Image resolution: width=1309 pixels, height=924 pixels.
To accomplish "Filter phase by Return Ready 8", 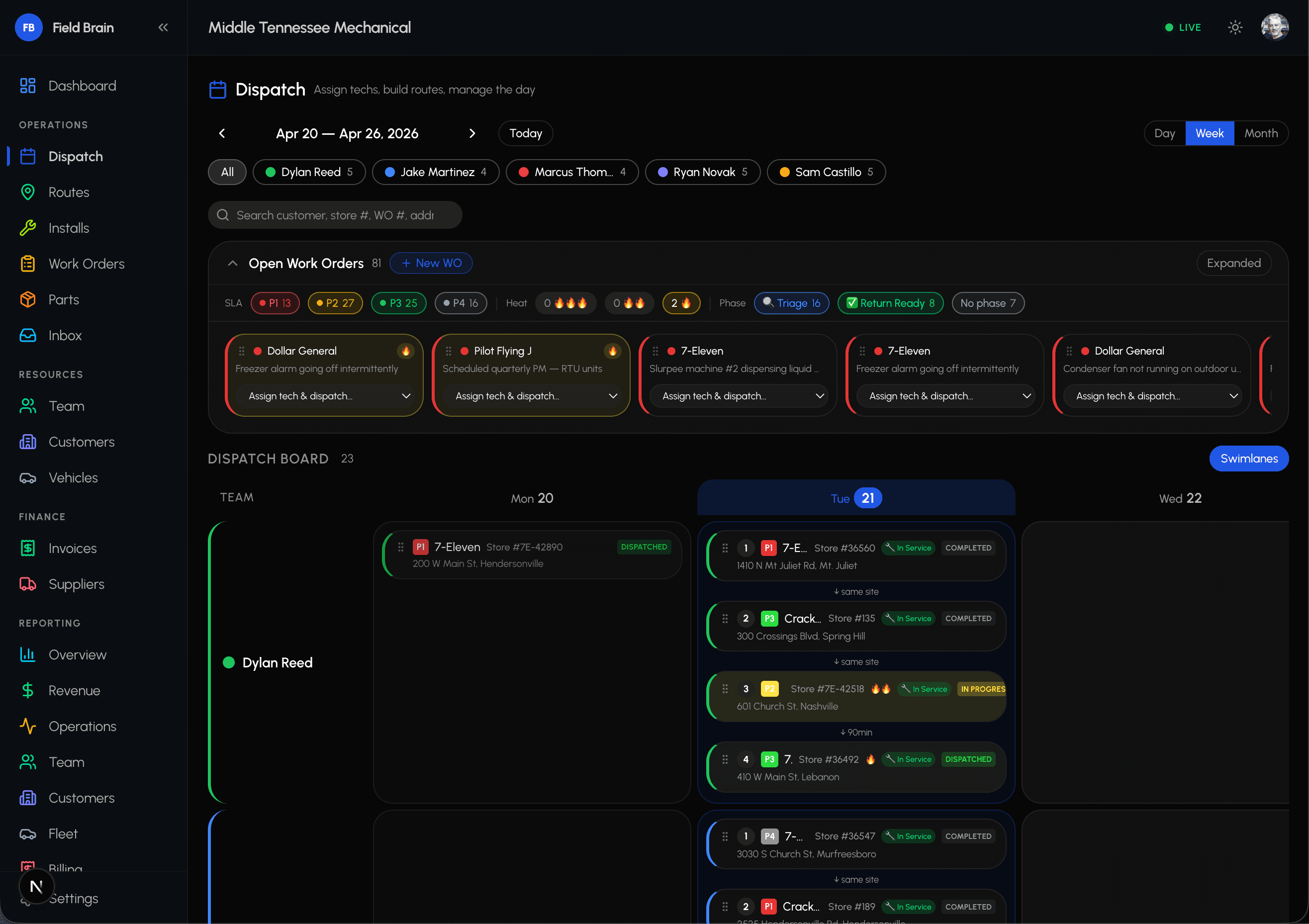I will (x=891, y=303).
